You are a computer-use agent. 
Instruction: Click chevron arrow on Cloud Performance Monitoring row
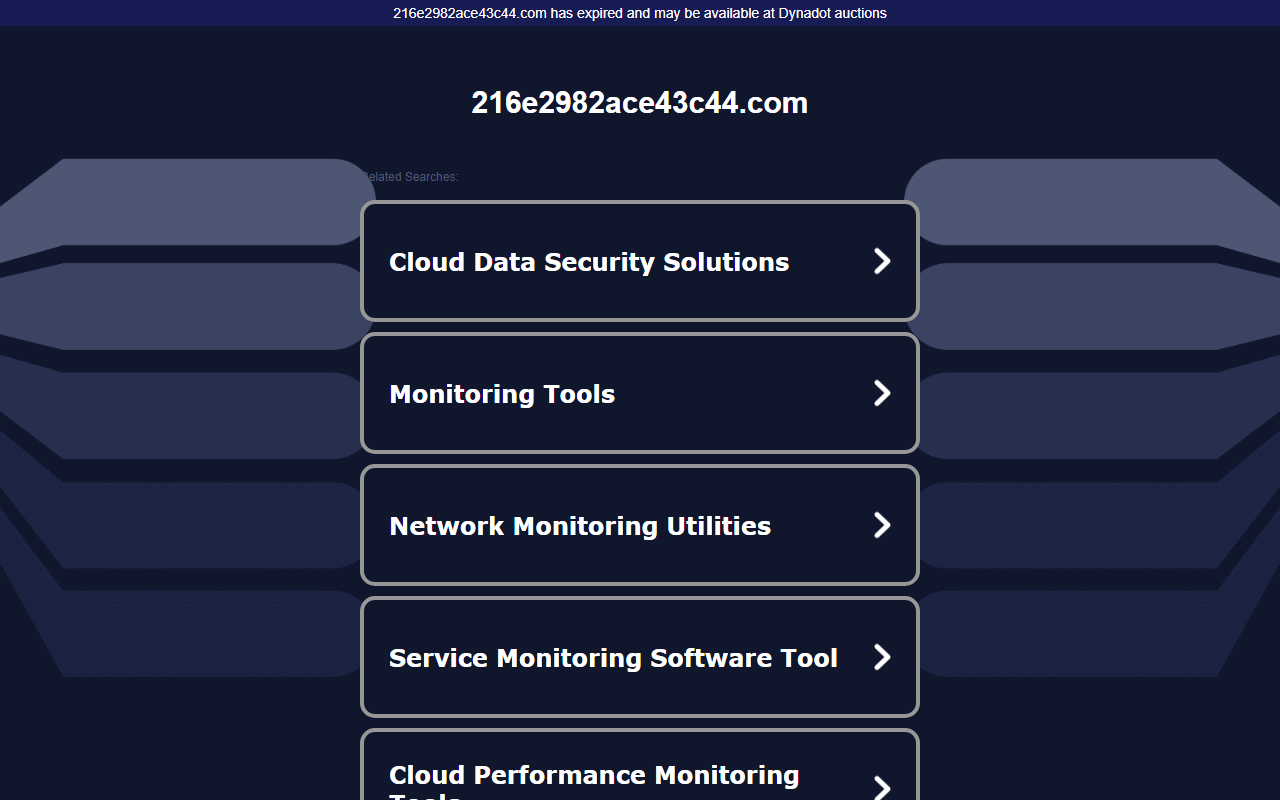(x=882, y=787)
